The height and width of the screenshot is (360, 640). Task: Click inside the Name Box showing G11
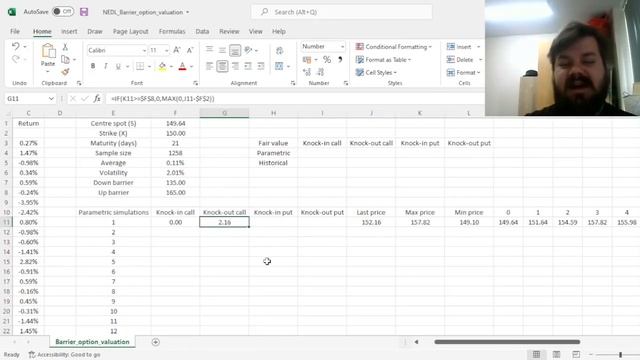25,98
